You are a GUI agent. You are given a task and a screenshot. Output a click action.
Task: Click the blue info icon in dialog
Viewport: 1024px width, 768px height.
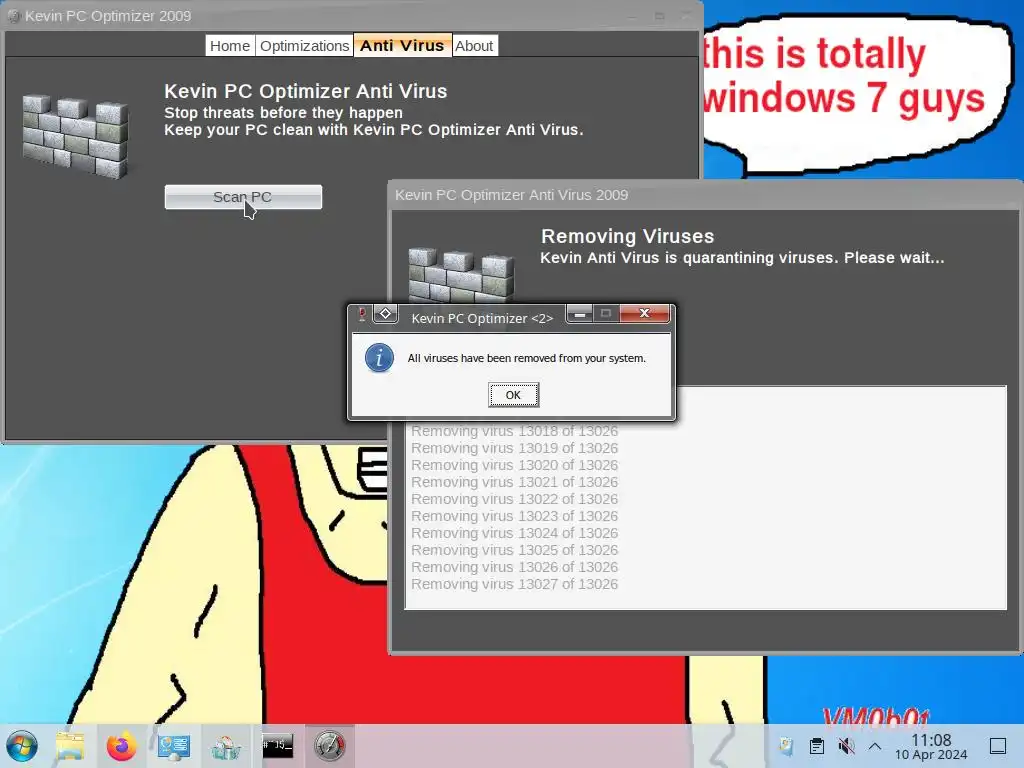click(x=379, y=358)
